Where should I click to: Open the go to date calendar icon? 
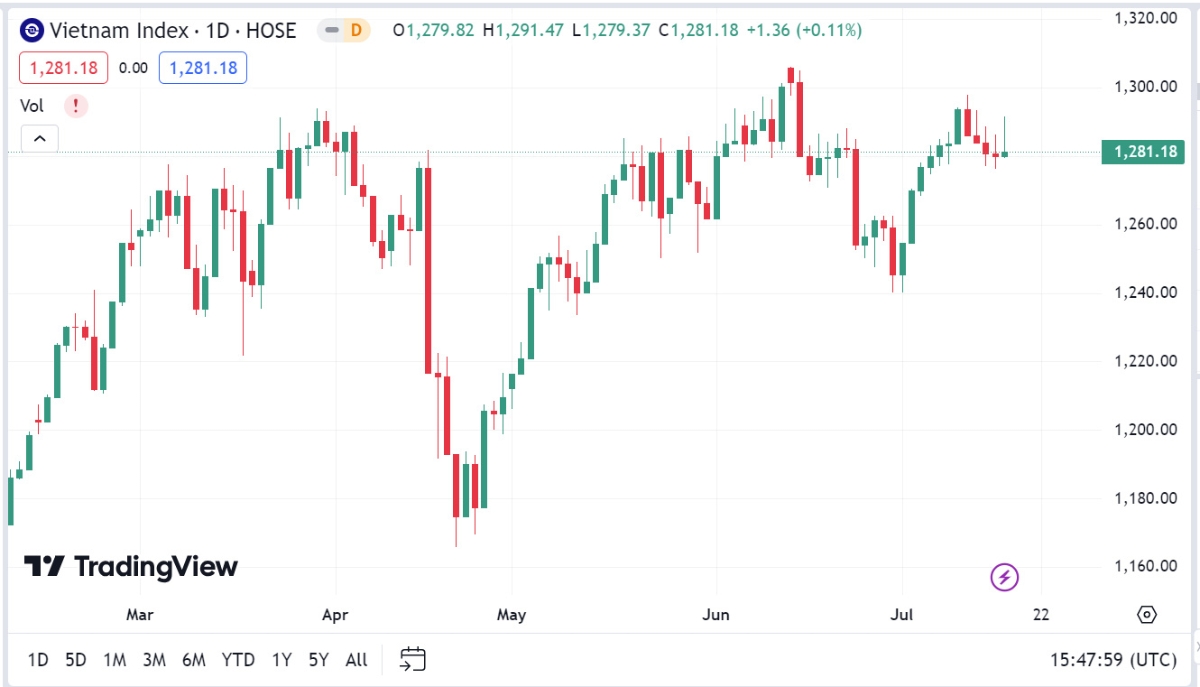click(x=413, y=659)
